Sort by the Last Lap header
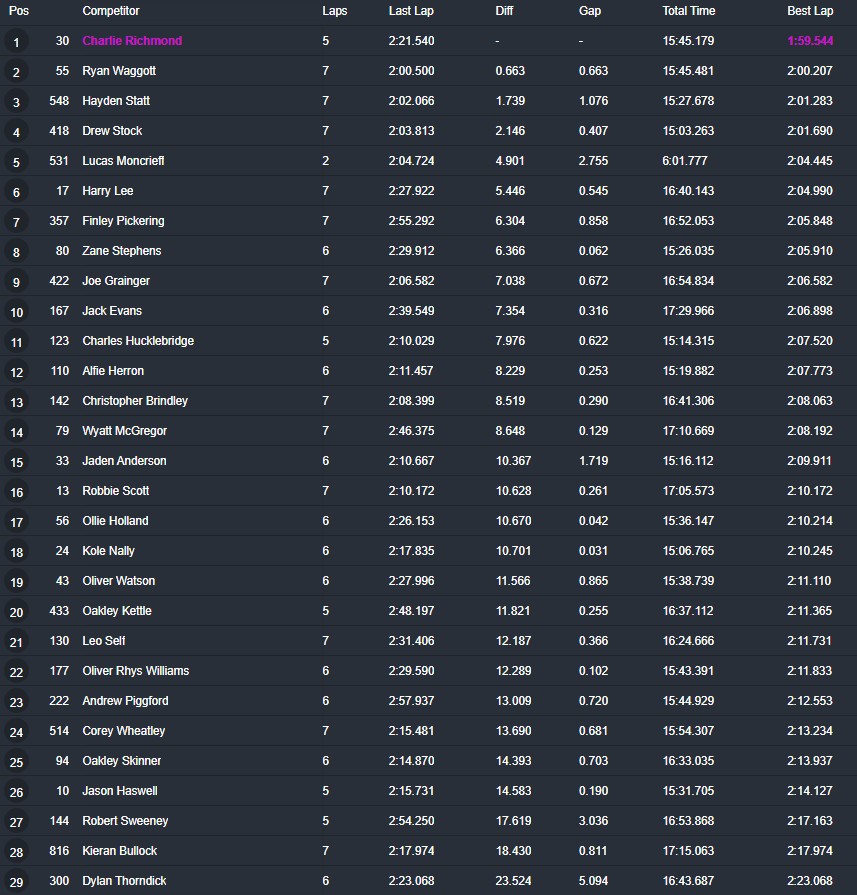 [411, 11]
